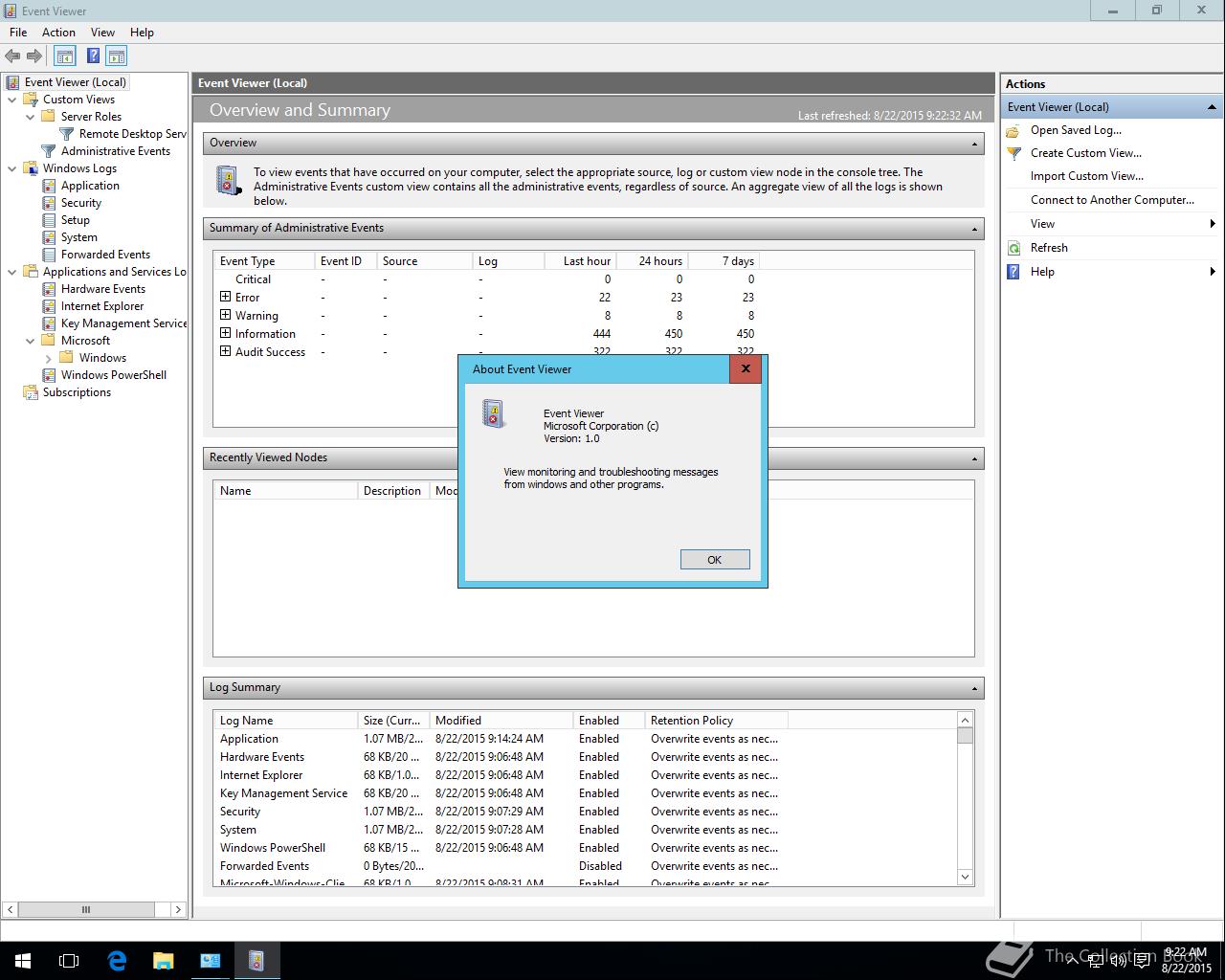Expand the Windows folder under Microsoft
The image size is (1225, 980).
coord(49,358)
